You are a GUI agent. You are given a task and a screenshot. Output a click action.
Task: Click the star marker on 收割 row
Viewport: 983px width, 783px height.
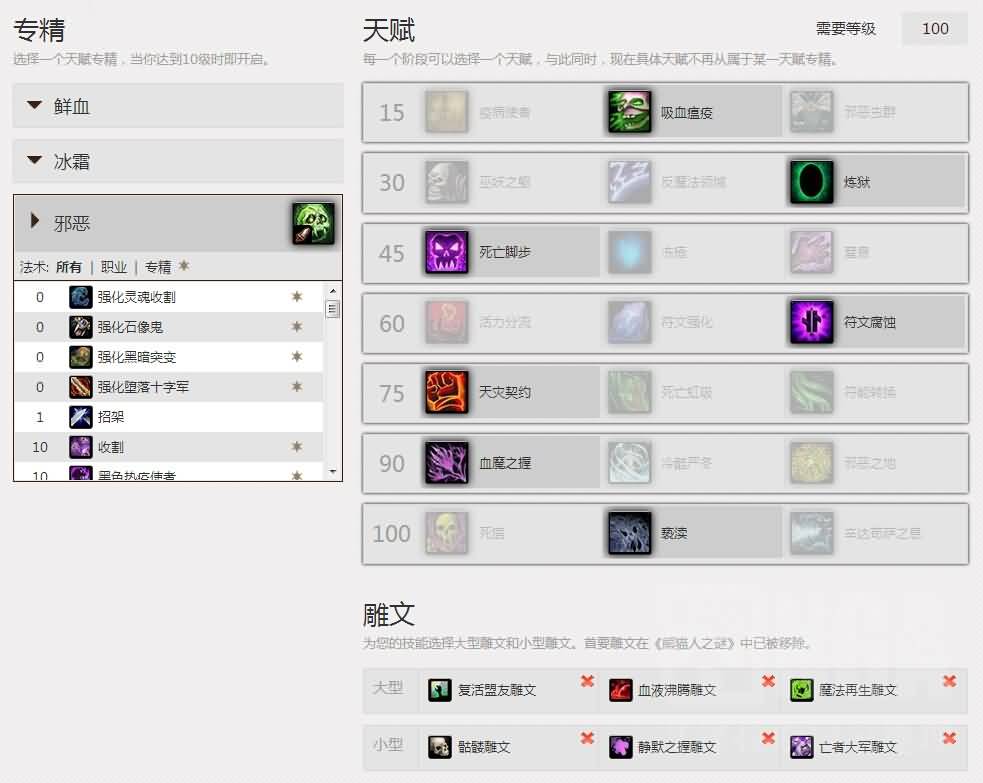pos(297,446)
